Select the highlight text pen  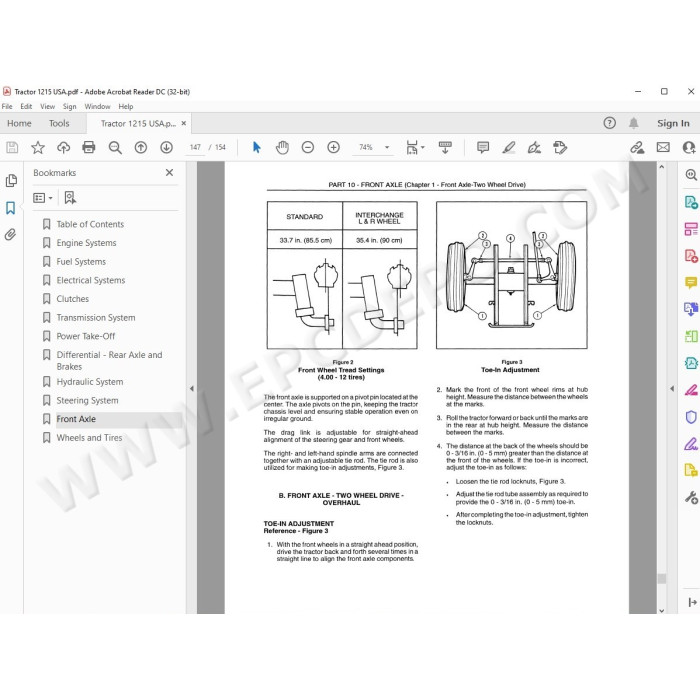tap(509, 147)
